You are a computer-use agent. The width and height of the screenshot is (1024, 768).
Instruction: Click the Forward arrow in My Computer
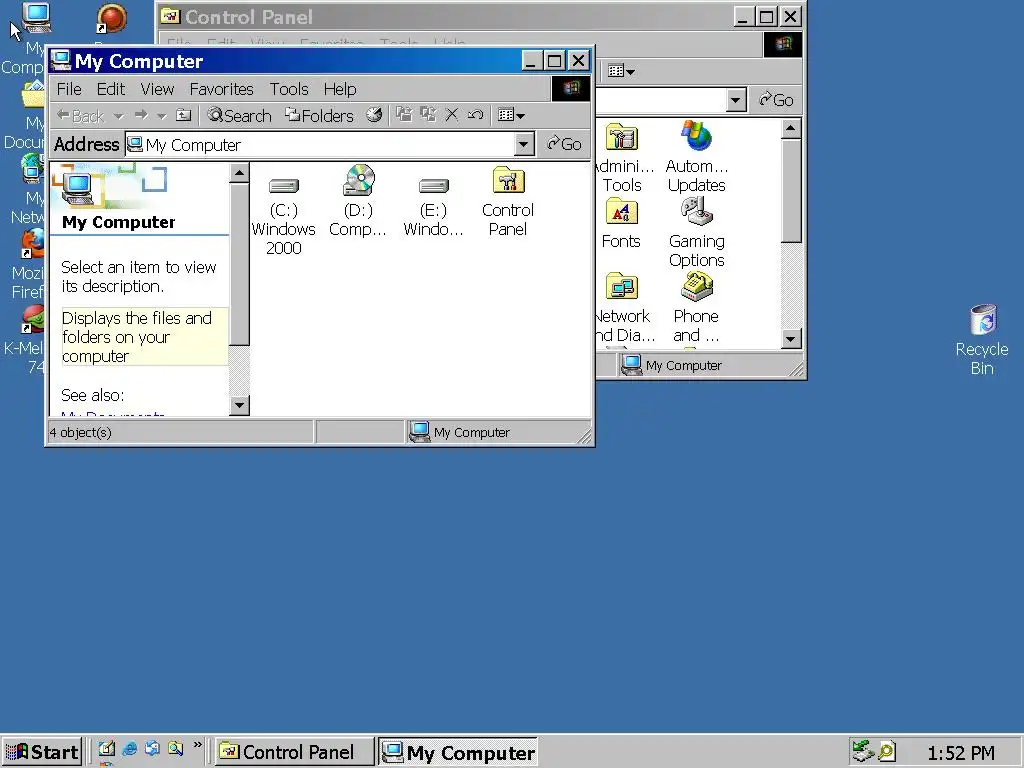[x=141, y=116]
